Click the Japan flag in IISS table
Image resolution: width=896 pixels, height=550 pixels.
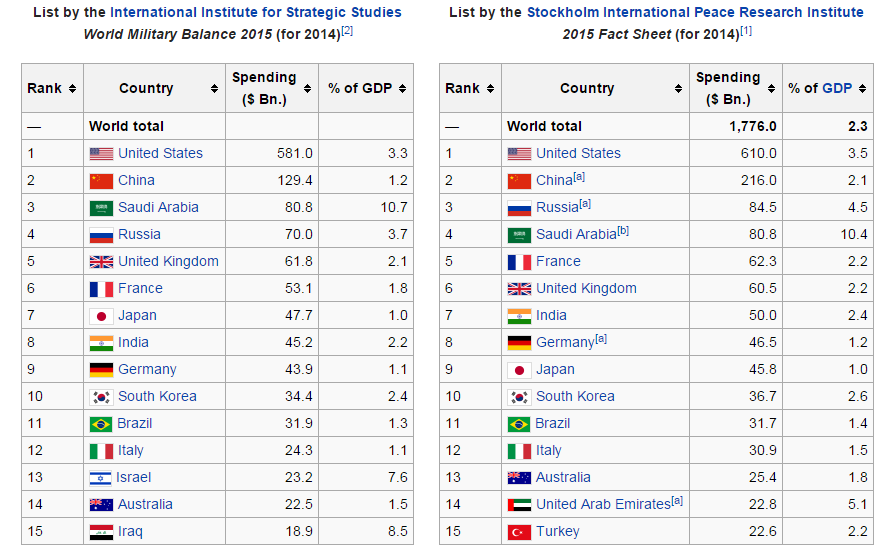(x=101, y=316)
